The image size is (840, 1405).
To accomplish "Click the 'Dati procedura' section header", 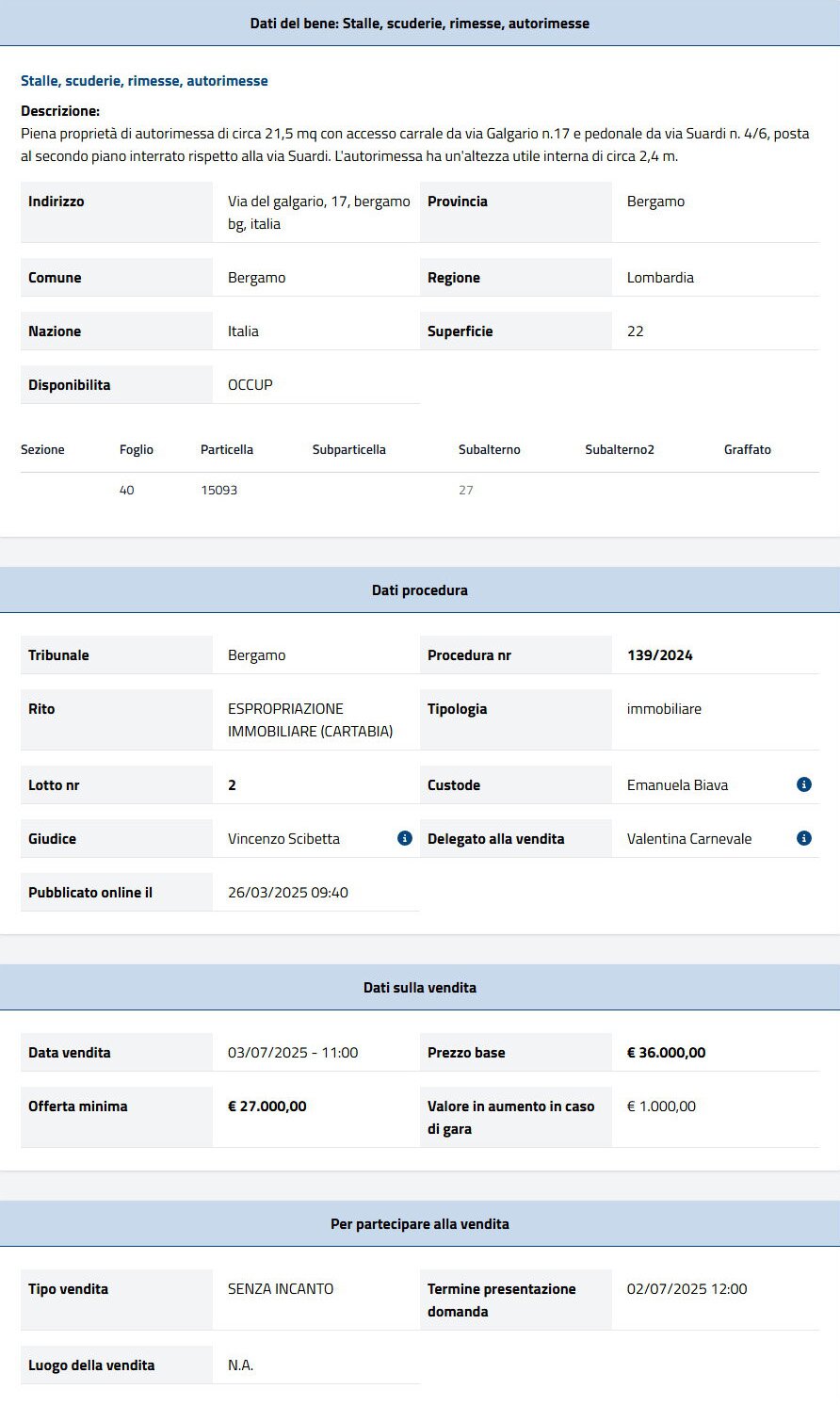I will (420, 589).
